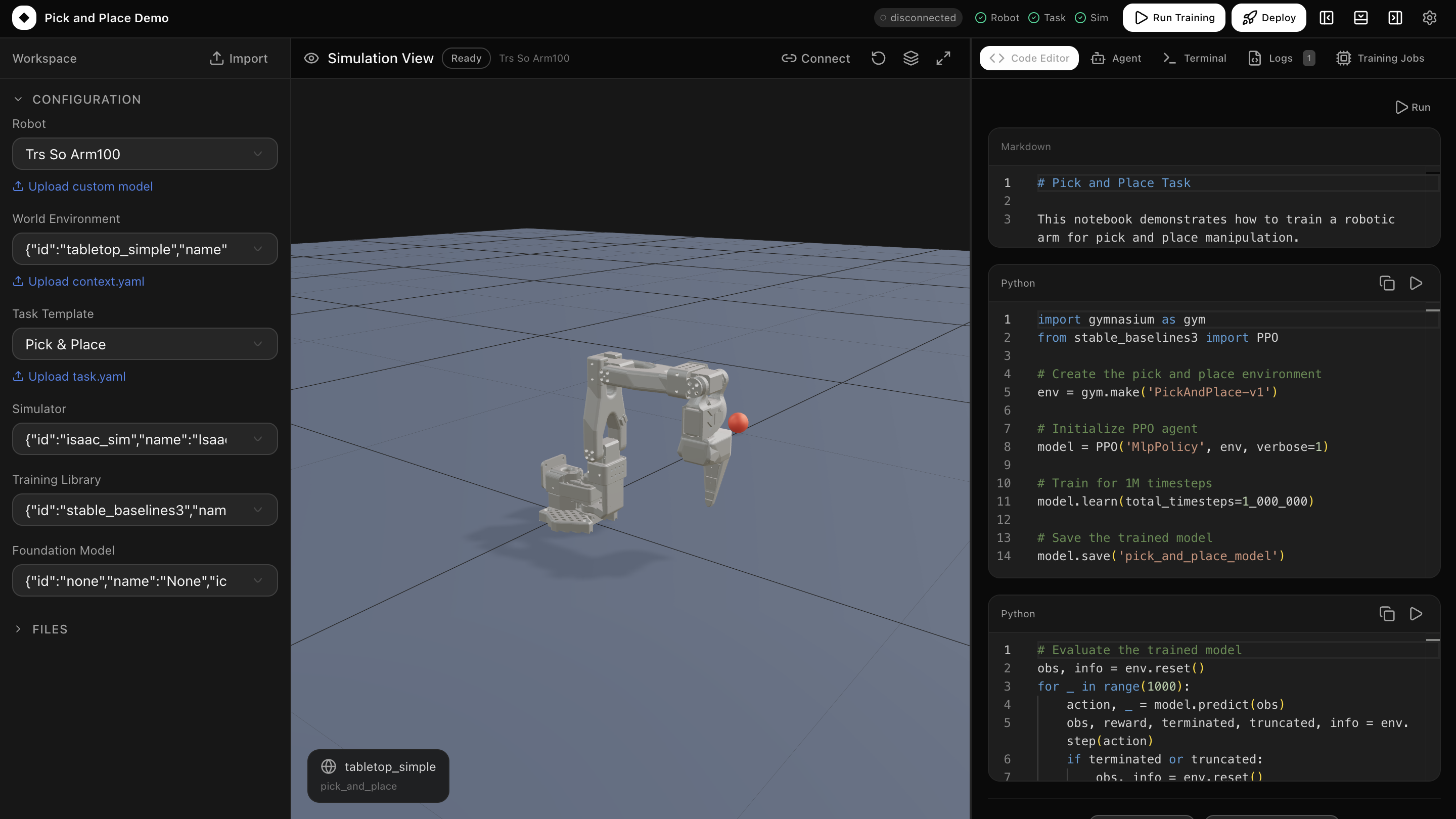
Task: Open the settings gear in top bar
Action: [1429, 18]
